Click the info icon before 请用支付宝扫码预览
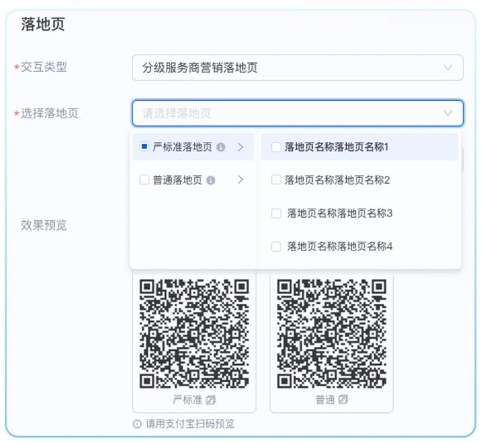 [137, 424]
